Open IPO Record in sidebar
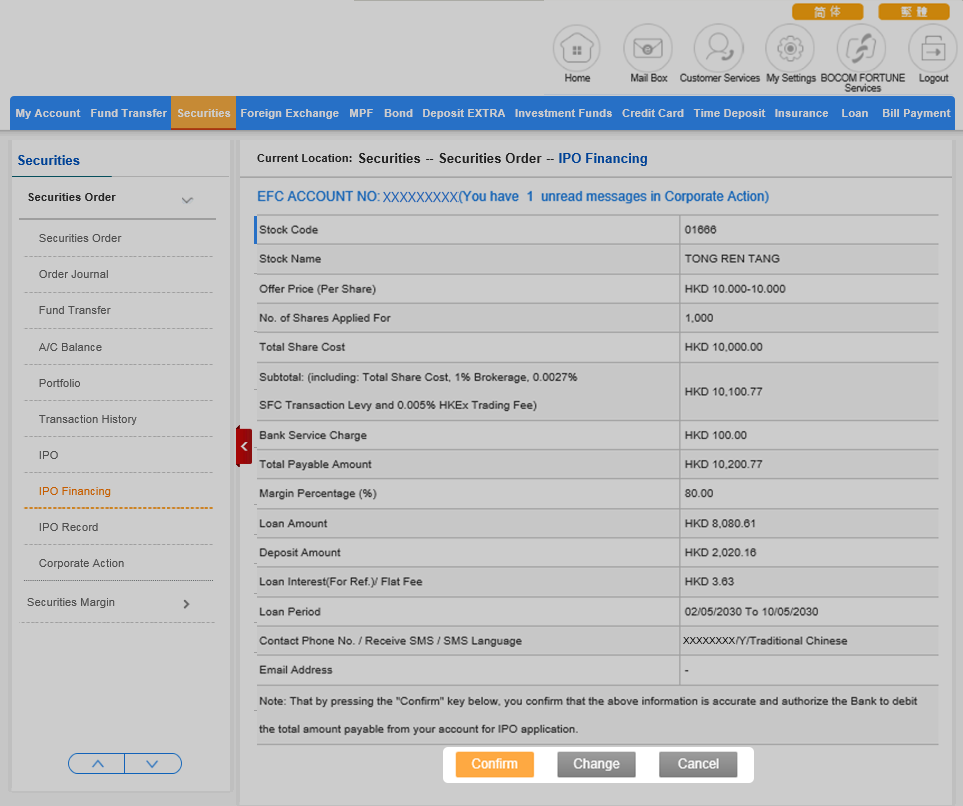This screenshot has width=963, height=806. click(x=68, y=527)
